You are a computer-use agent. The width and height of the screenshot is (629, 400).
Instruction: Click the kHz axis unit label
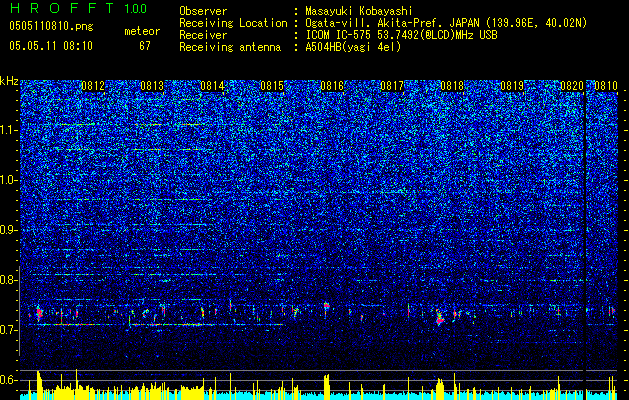click(9, 81)
